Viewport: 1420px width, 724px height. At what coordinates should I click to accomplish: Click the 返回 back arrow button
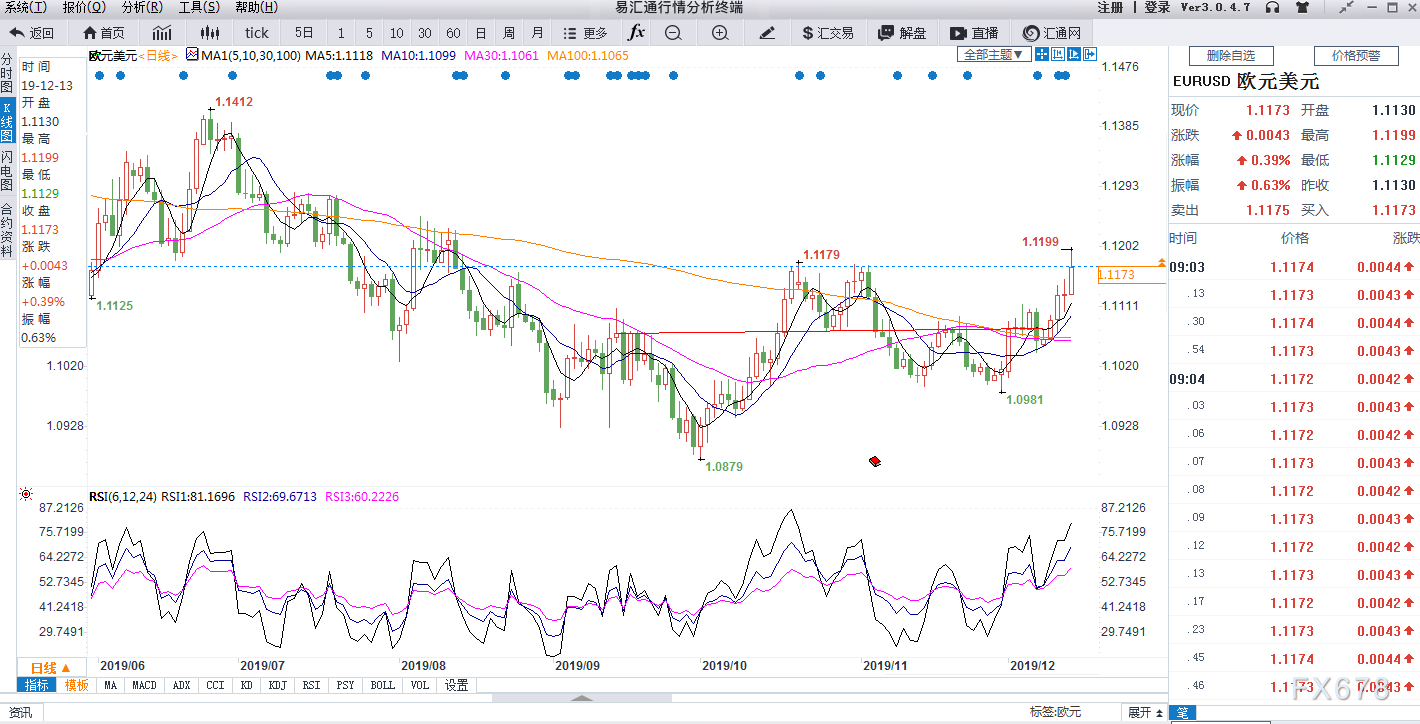coord(31,33)
